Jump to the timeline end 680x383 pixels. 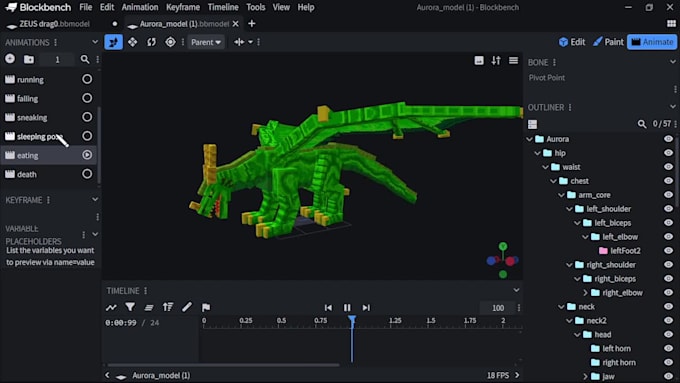click(x=366, y=308)
